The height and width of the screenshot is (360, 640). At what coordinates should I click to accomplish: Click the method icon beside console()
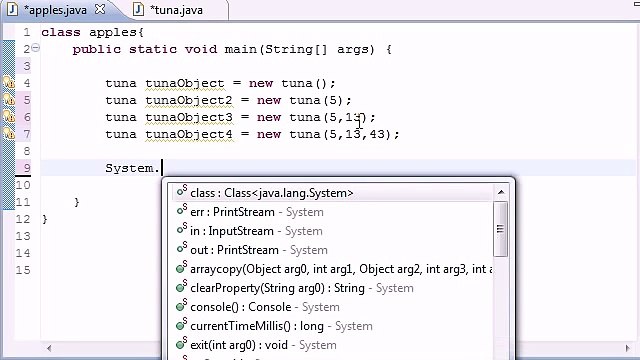tap(181, 305)
